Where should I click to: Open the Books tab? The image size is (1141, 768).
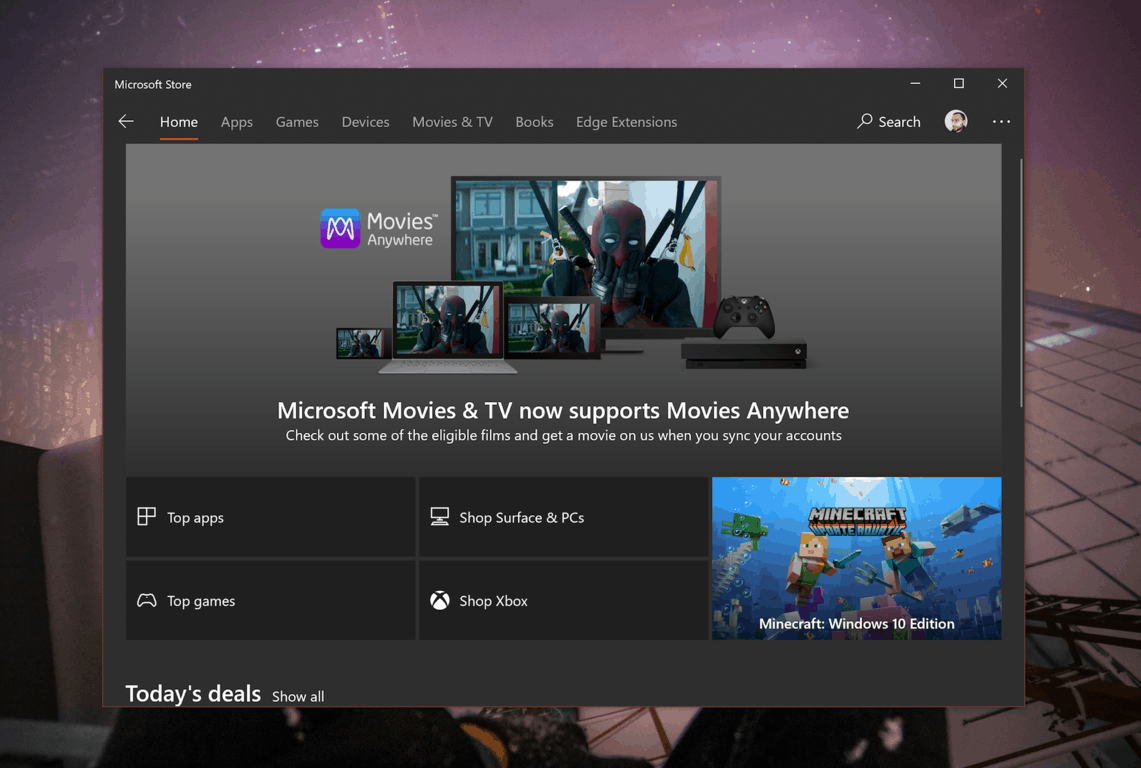(x=534, y=122)
